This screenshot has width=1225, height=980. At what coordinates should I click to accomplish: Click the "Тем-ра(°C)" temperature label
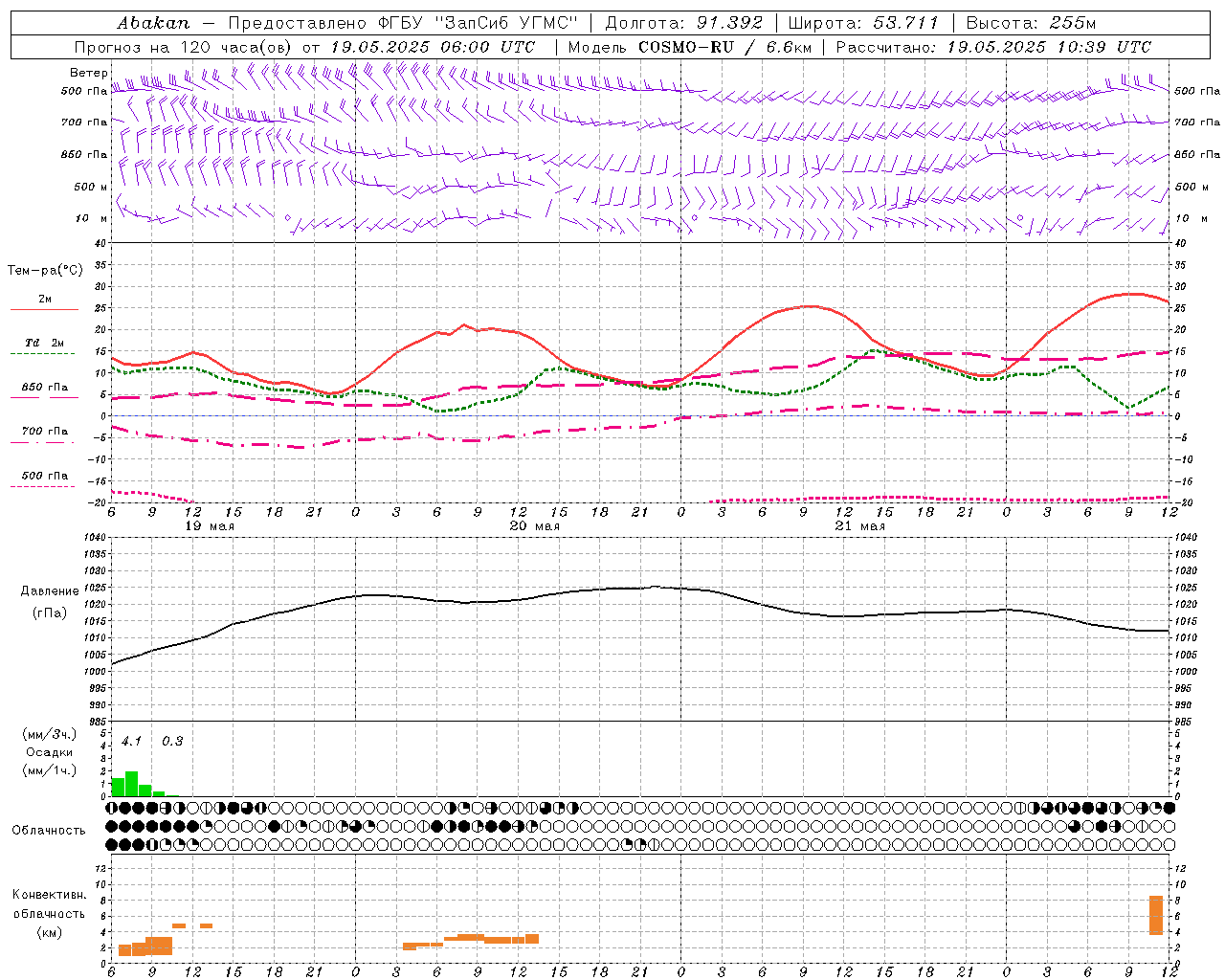coord(46,271)
